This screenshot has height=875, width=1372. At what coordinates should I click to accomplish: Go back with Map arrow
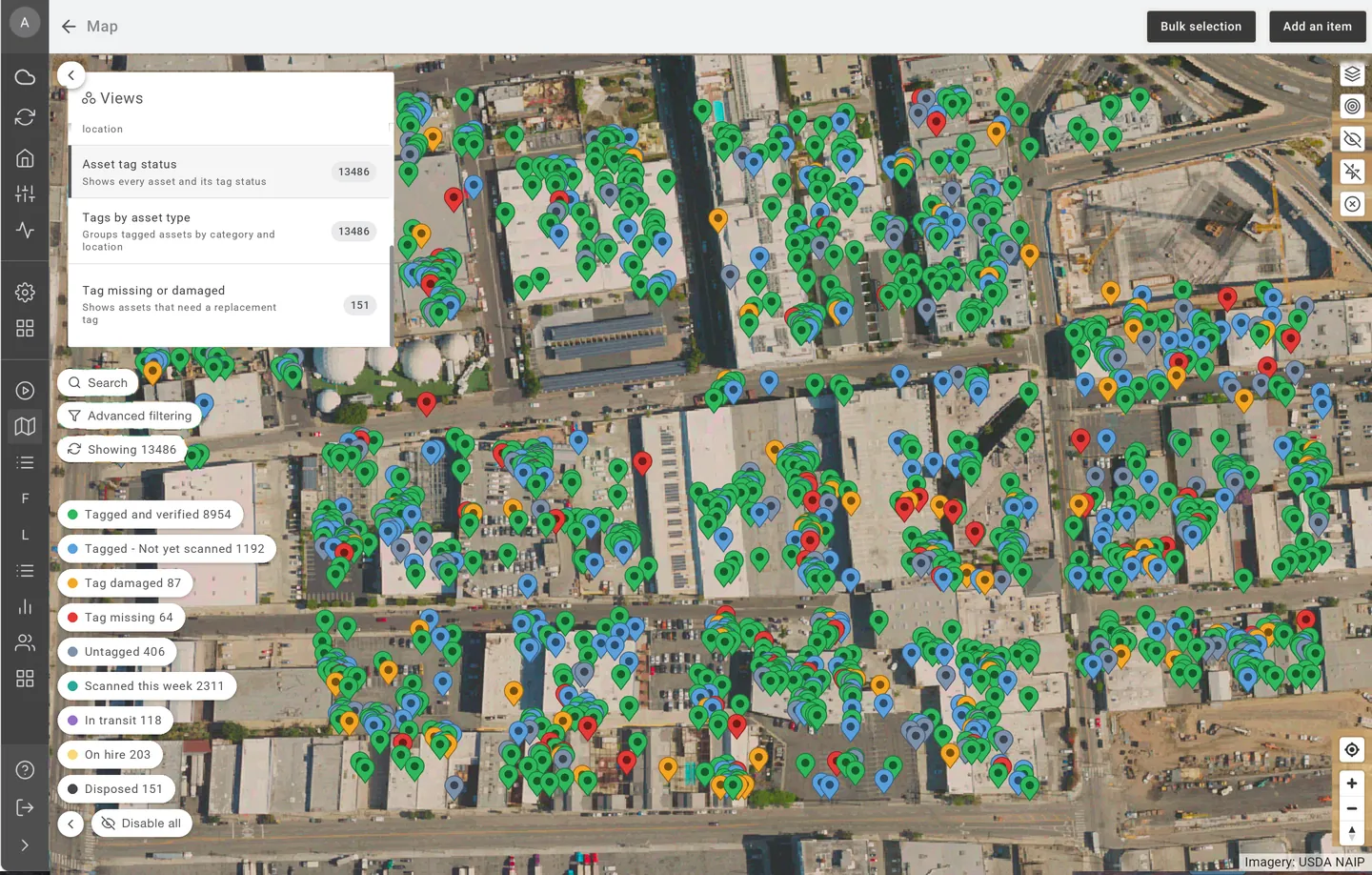pyautogui.click(x=69, y=27)
